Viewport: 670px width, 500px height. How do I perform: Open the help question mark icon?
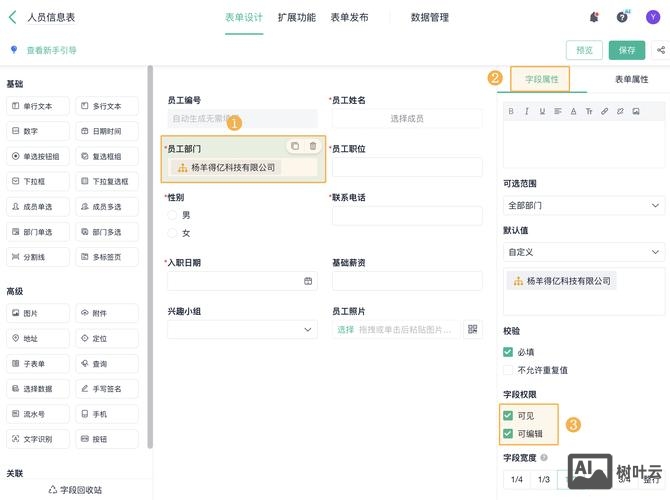coord(622,17)
